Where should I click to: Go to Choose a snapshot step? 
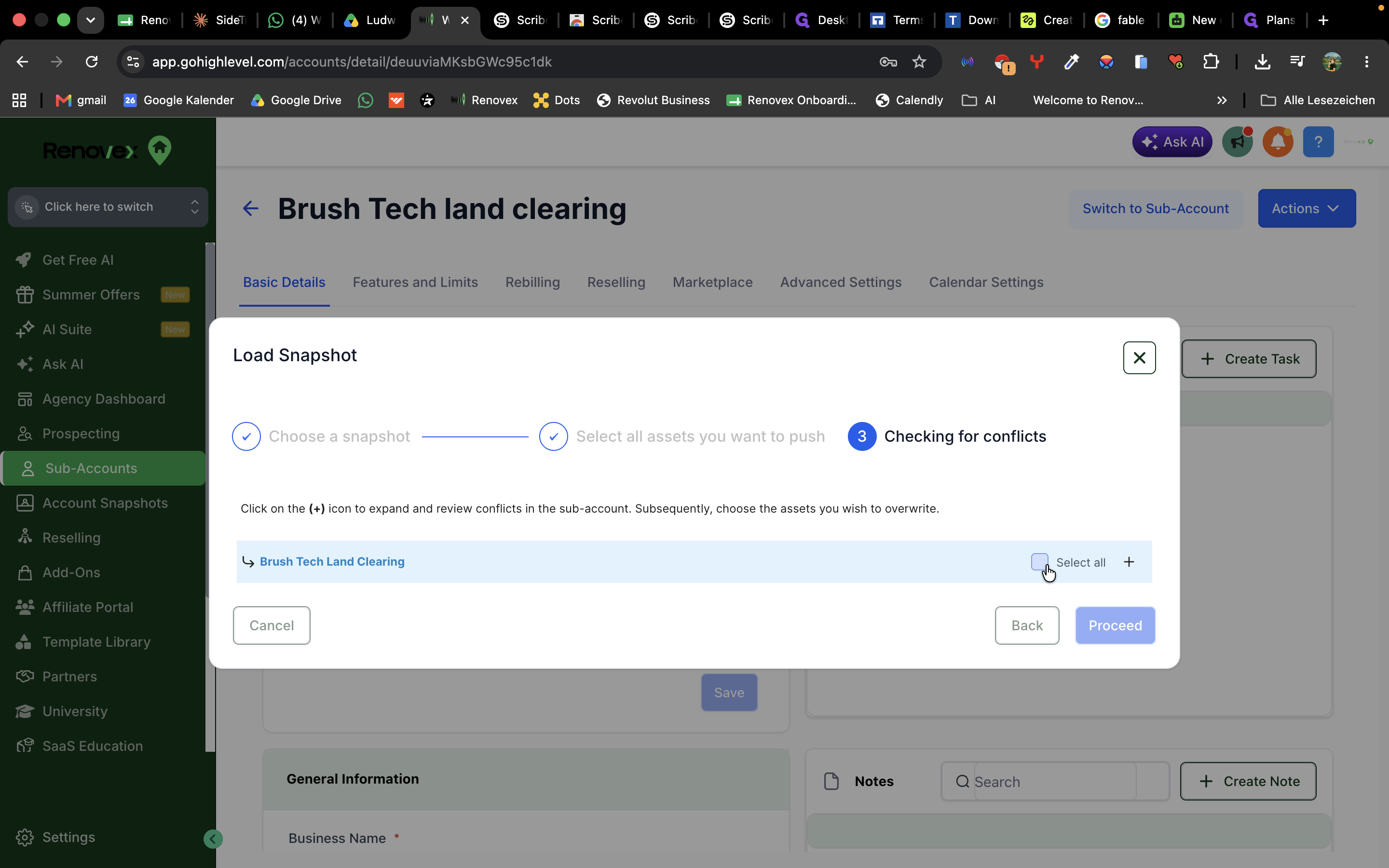321,436
